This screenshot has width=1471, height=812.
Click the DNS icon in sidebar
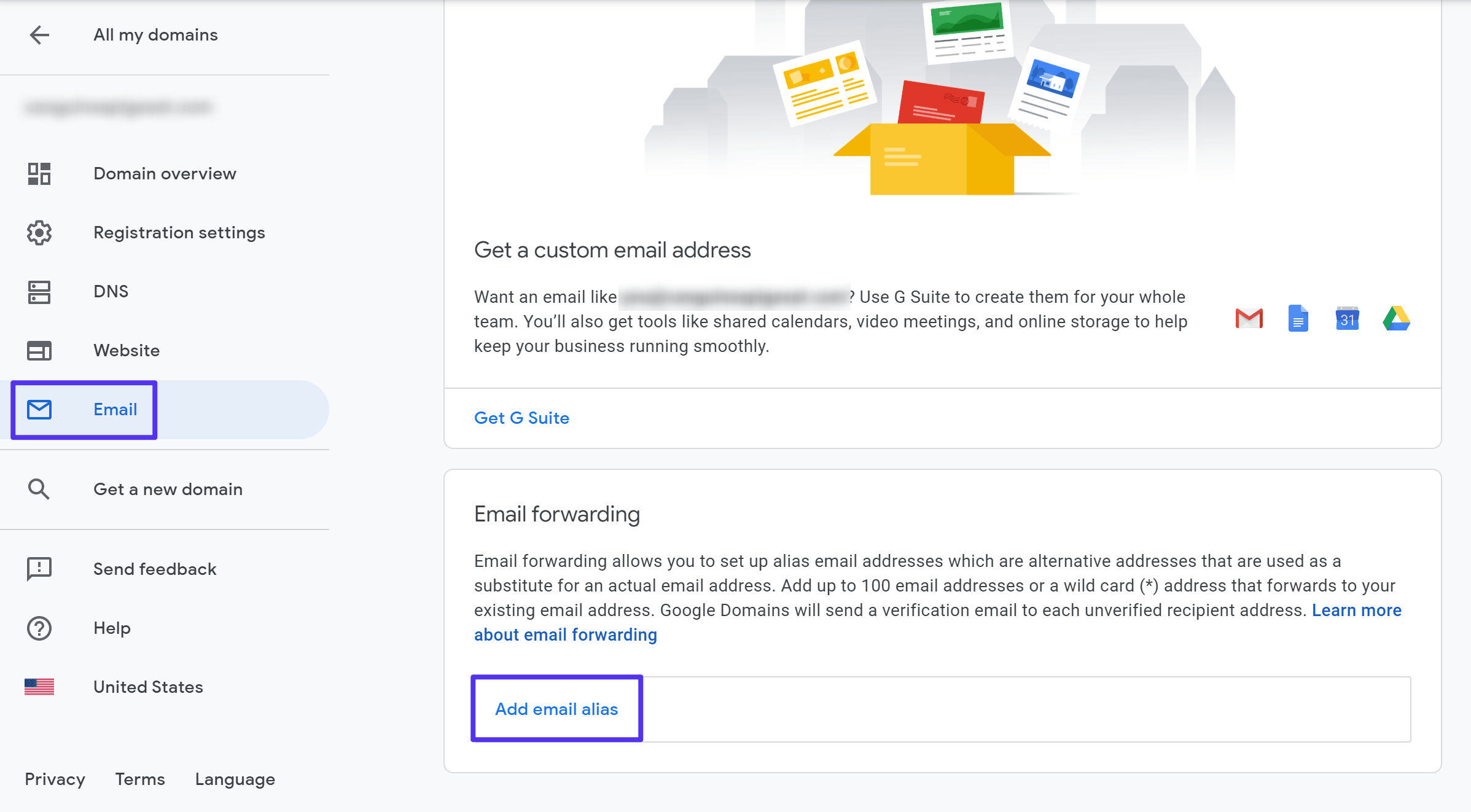pyautogui.click(x=39, y=290)
